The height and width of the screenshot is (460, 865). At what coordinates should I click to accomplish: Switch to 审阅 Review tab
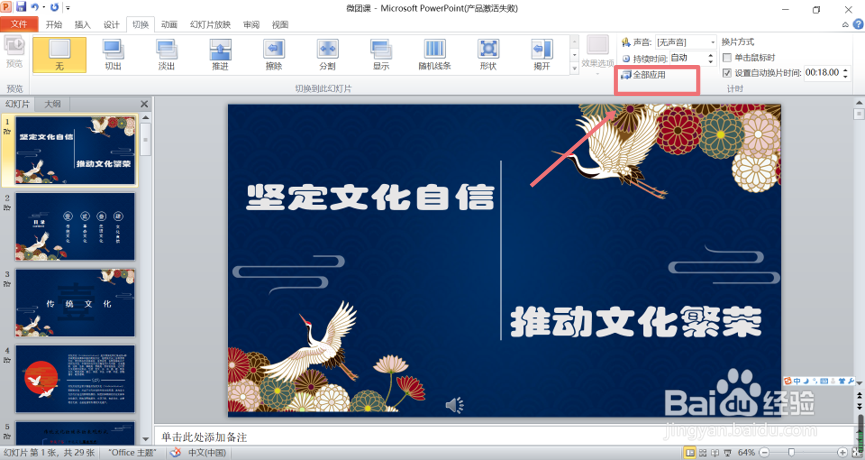click(252, 25)
